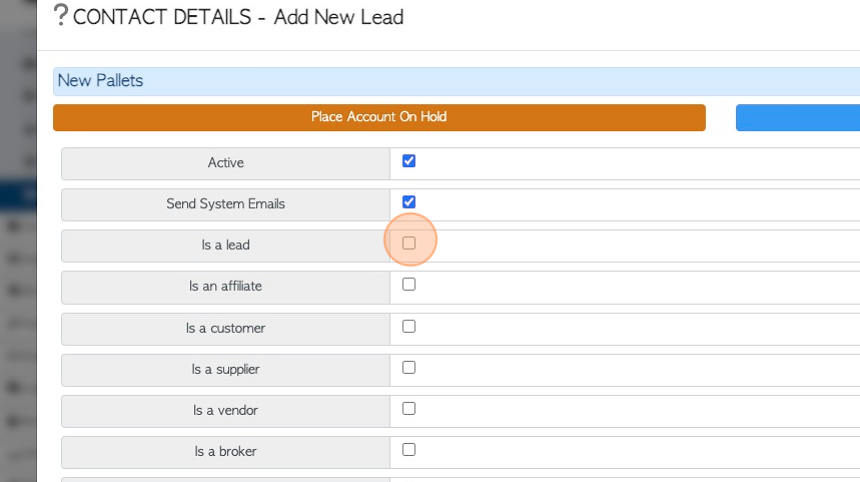860x482 pixels.
Task: Check the Is a customer checkbox
Action: 409,326
